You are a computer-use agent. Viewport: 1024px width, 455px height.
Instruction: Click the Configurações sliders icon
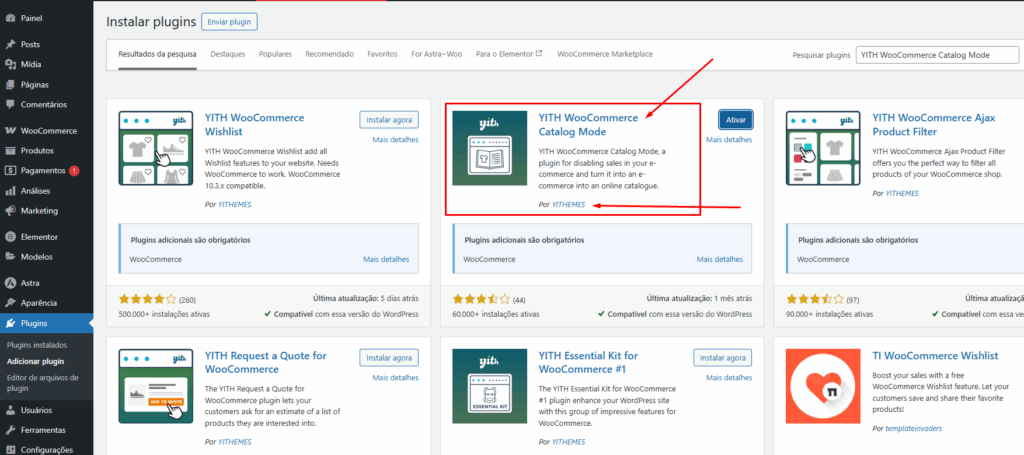coord(10,450)
